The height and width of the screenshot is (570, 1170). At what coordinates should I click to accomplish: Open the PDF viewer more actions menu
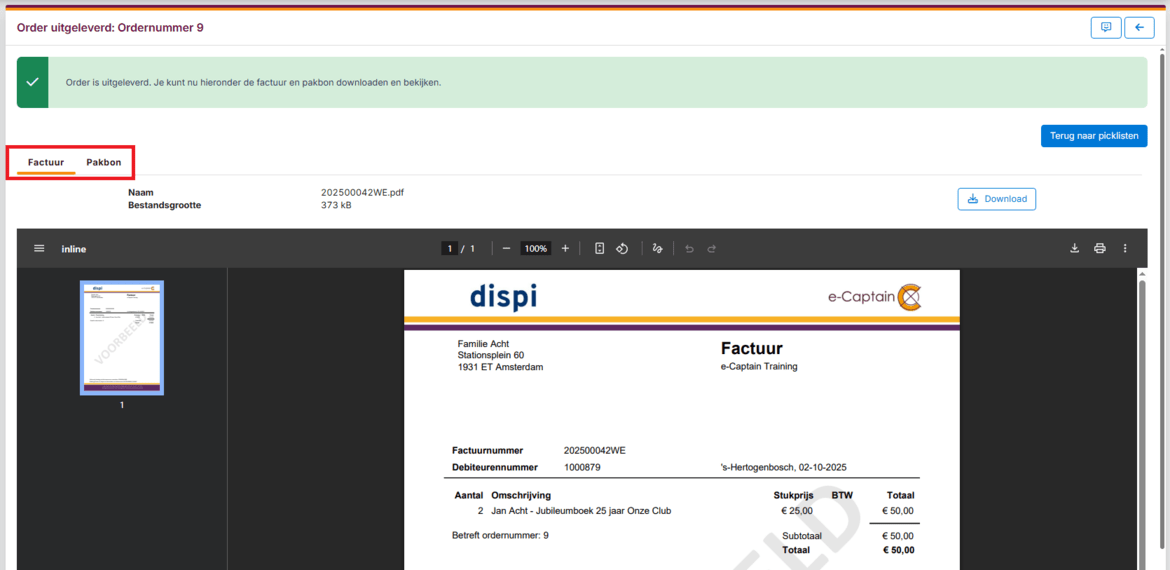(x=1125, y=249)
